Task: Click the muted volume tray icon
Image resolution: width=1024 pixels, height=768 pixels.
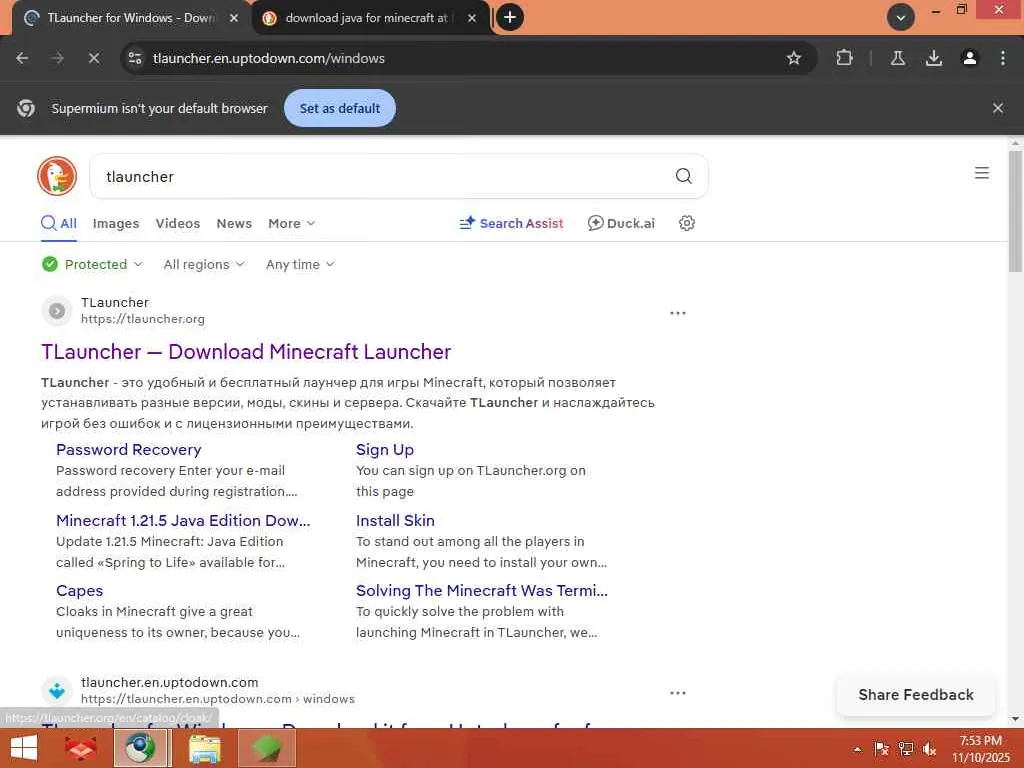Action: (x=930, y=749)
